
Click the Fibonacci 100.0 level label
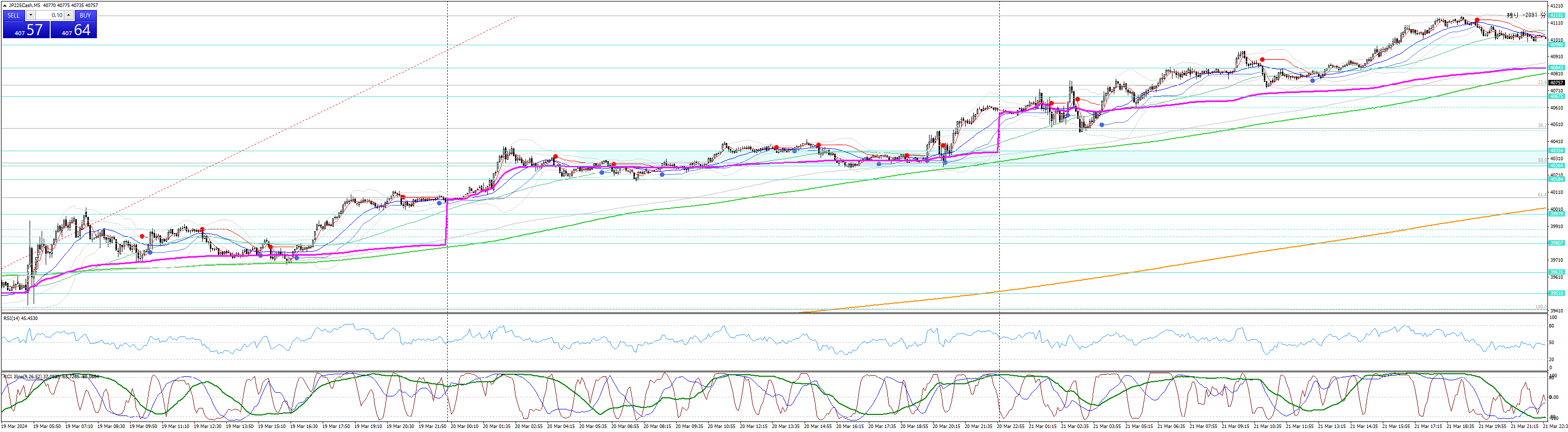pyautogui.click(x=1540, y=307)
